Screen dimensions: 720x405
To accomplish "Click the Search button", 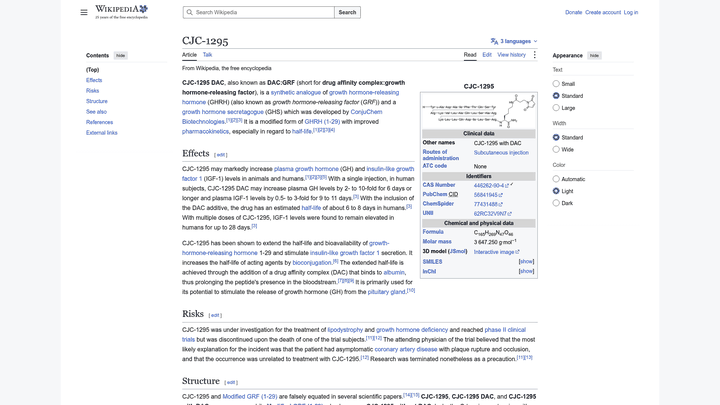I will (347, 12).
